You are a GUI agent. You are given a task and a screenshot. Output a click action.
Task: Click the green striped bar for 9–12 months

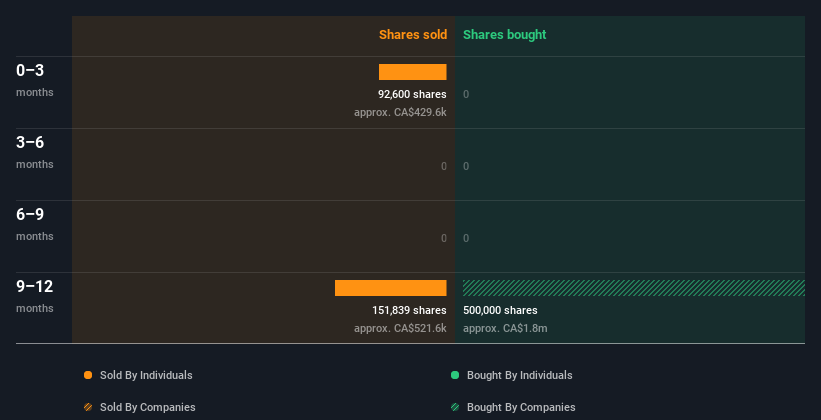coord(634,288)
